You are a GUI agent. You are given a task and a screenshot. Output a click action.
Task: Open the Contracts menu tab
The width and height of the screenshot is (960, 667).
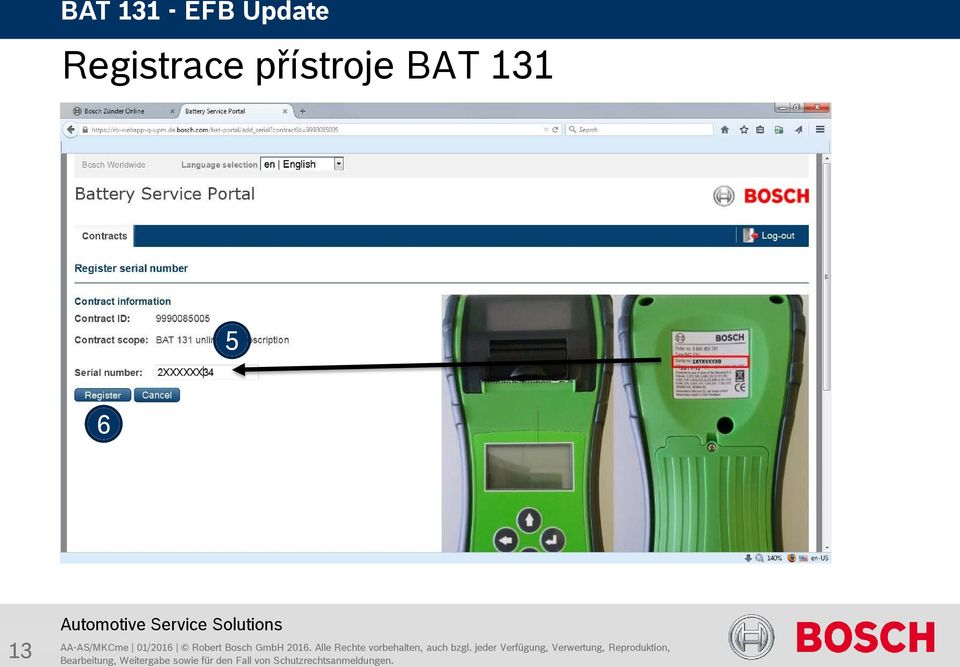click(104, 236)
